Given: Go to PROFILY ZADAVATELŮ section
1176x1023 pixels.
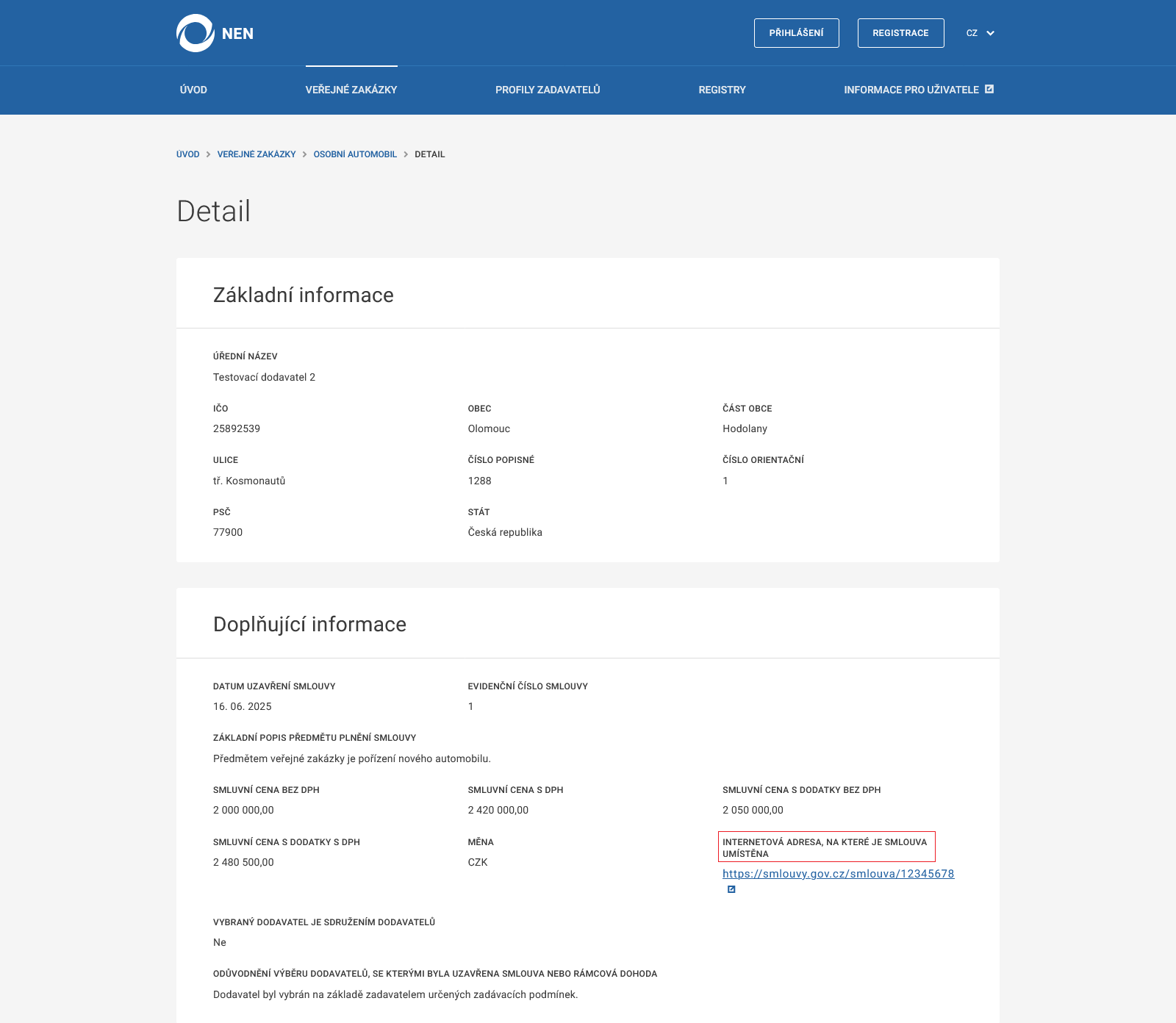Looking at the screenshot, I should click(x=548, y=90).
